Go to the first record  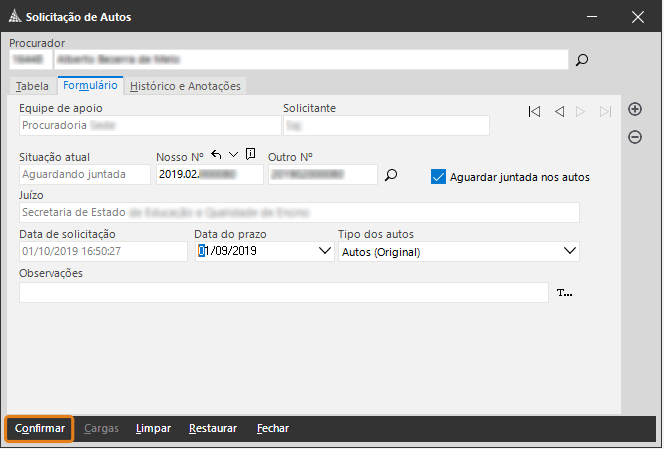(534, 111)
